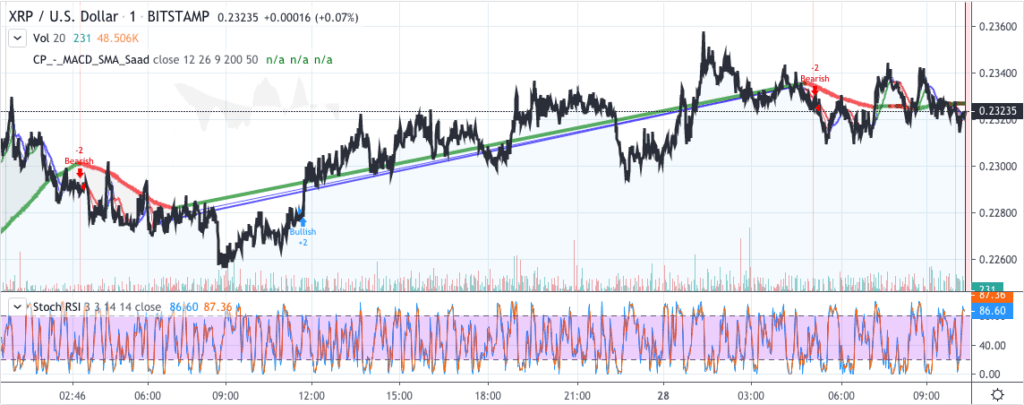The width and height of the screenshot is (1024, 405).
Task: Click the Bearish -2 marker near 02:46
Action: [79, 161]
